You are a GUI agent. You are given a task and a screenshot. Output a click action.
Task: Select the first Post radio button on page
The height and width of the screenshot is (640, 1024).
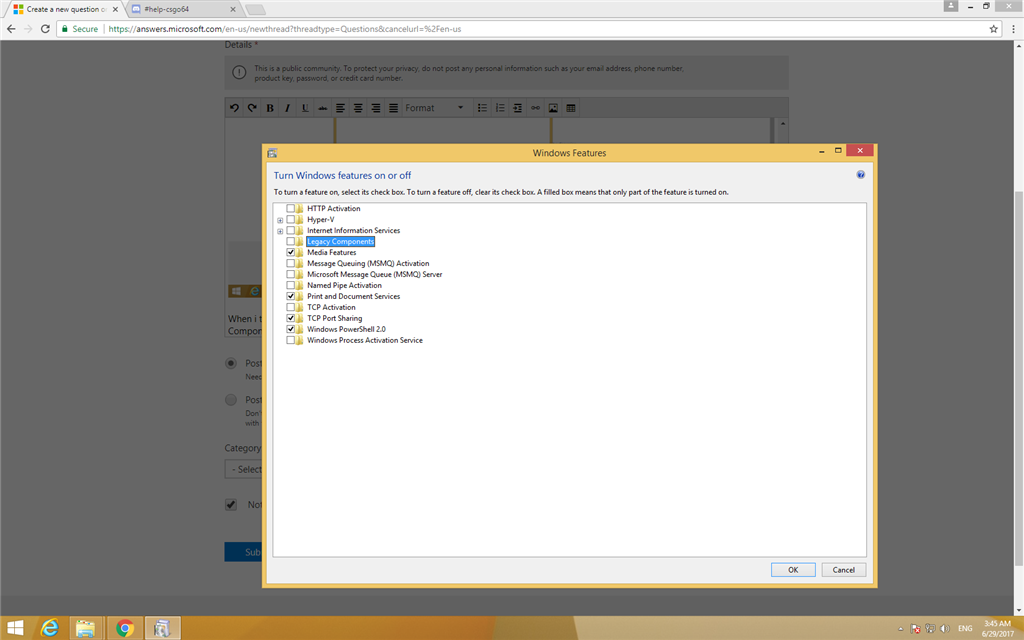(231, 363)
